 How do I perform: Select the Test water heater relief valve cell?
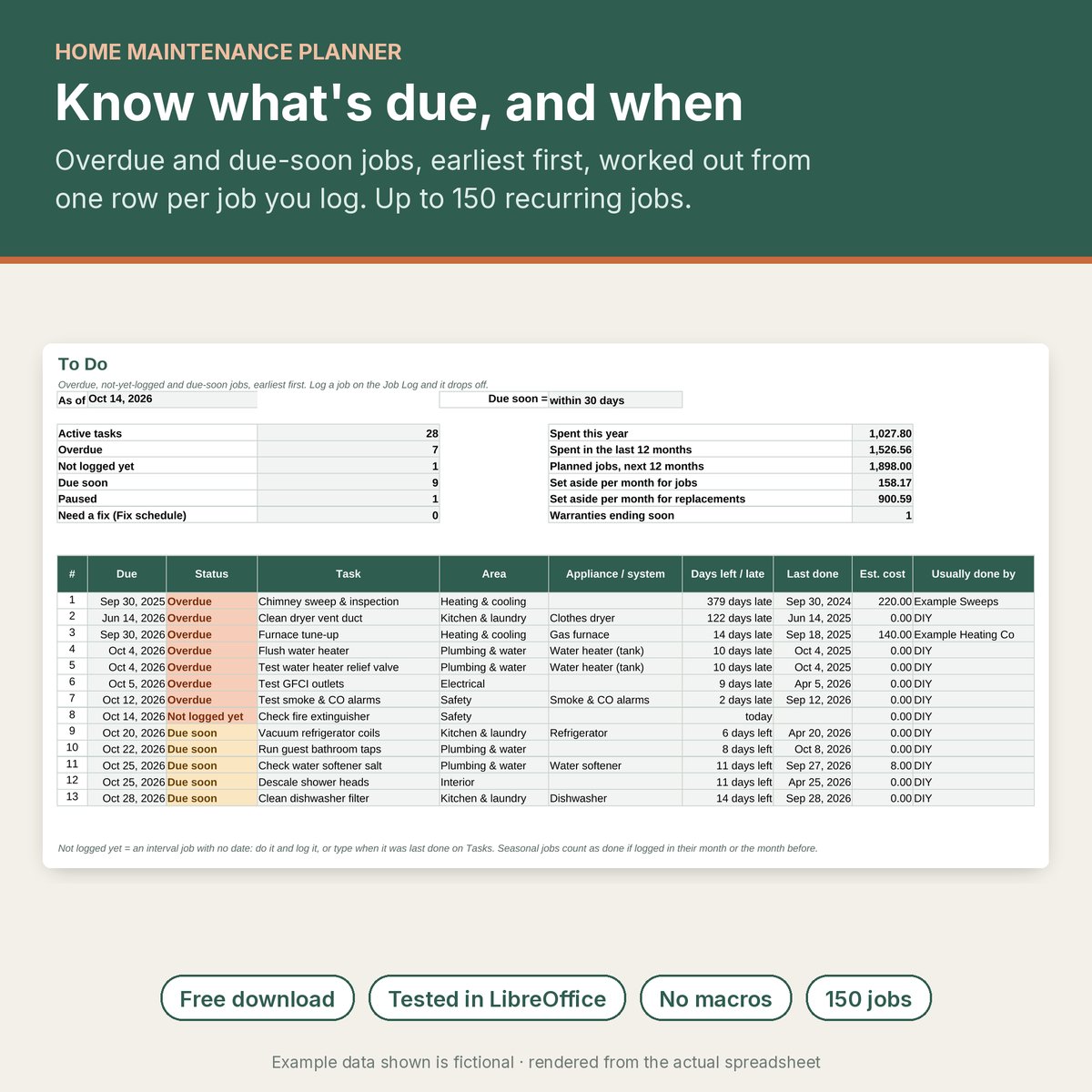349,667
